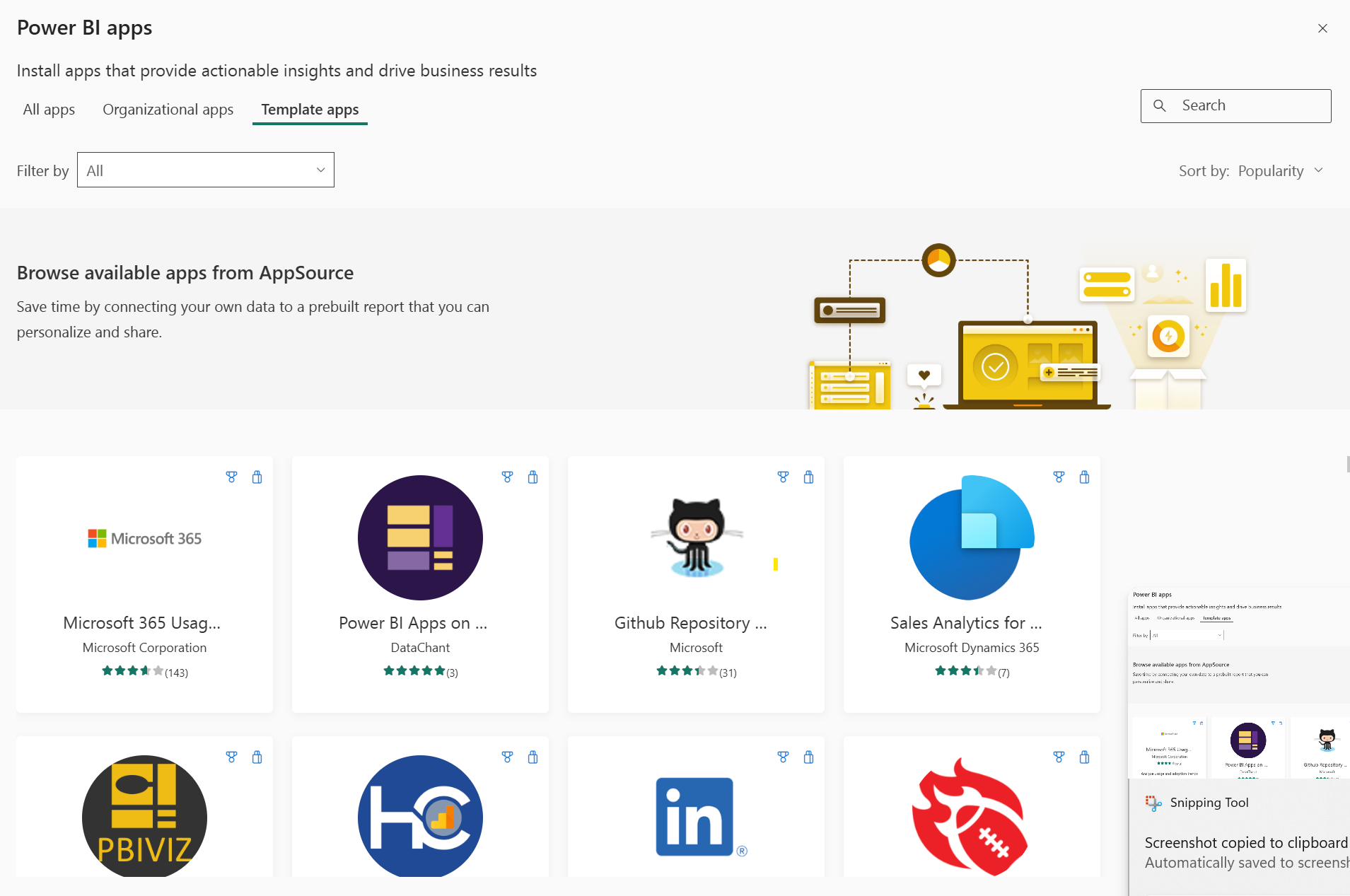The image size is (1350, 896).
Task: Click the DataChant Power BI Apps logo
Action: pyautogui.click(x=420, y=537)
